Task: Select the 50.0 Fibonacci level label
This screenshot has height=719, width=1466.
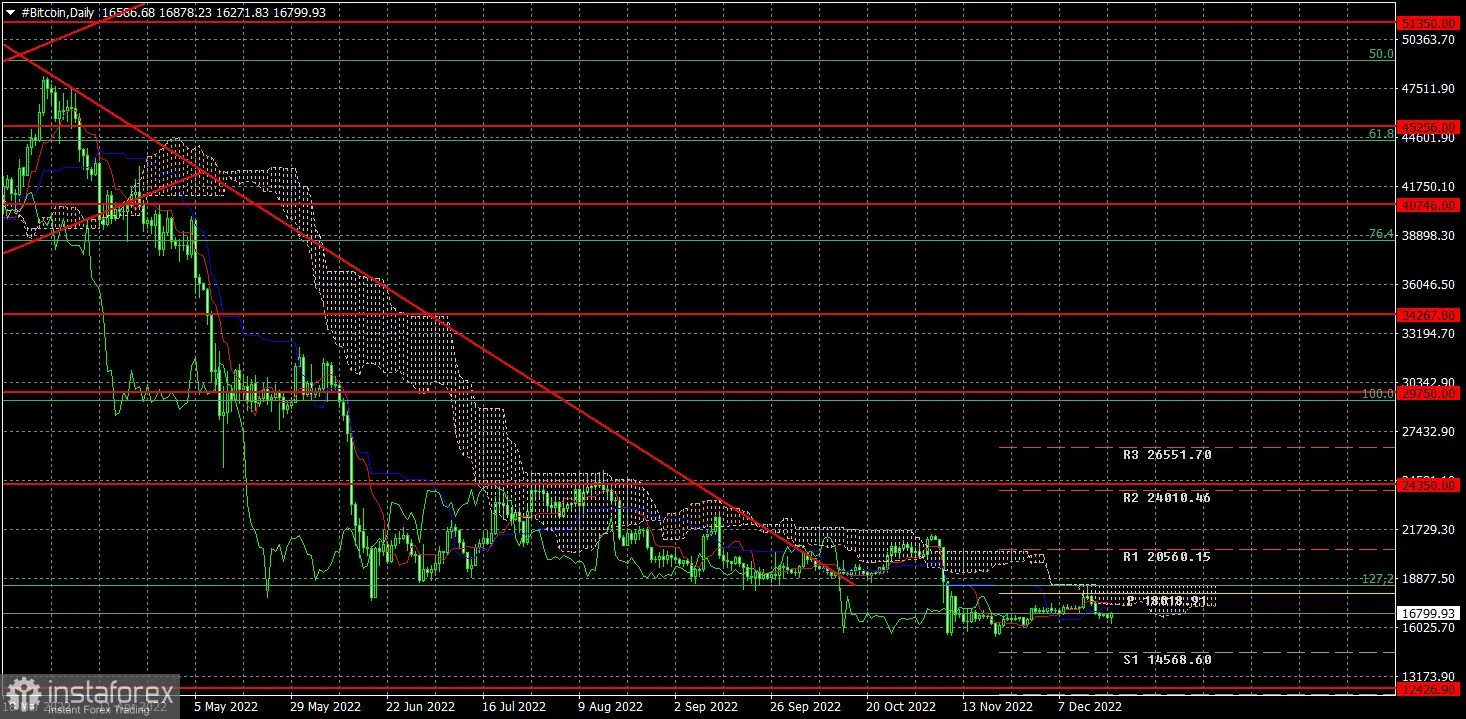Action: [1382, 54]
